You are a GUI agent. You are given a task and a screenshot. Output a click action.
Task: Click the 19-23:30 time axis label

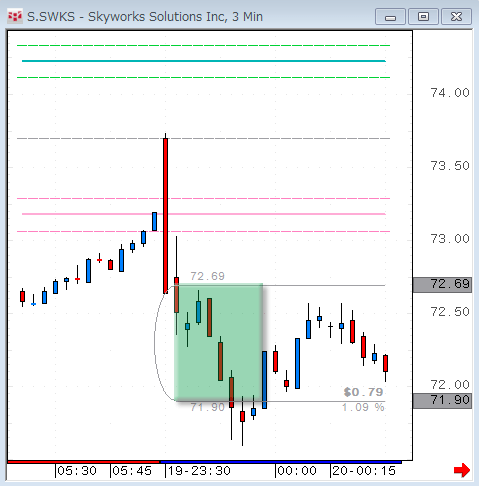click(x=199, y=471)
